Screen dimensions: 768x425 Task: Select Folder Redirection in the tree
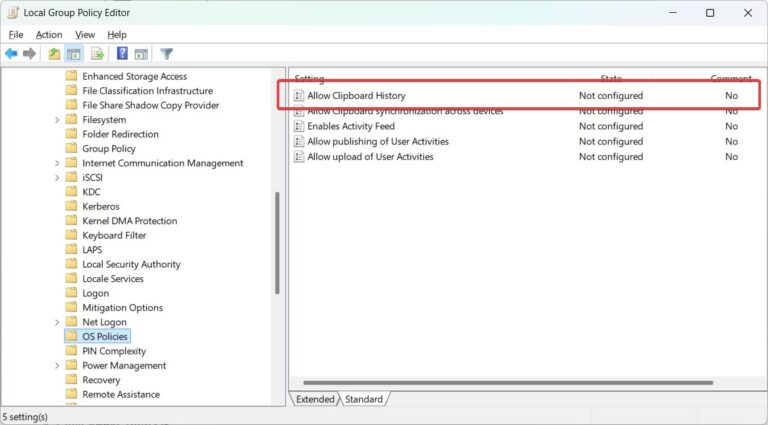(120, 134)
